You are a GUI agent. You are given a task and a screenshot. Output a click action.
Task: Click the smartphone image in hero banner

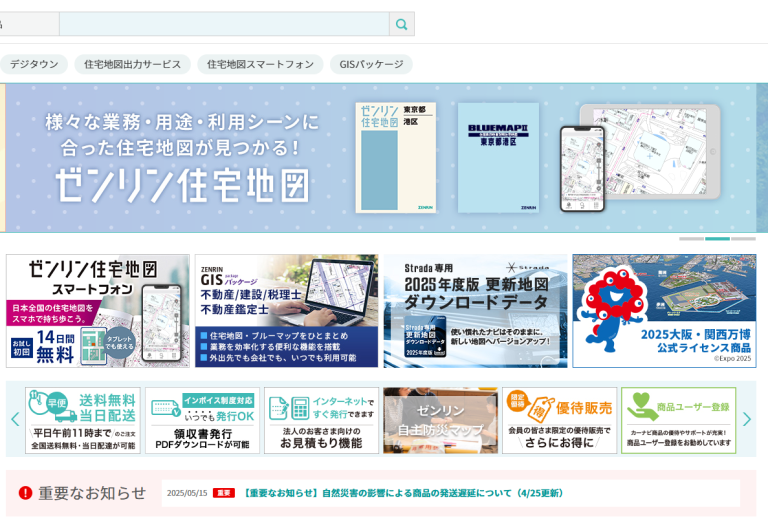[x=582, y=169]
